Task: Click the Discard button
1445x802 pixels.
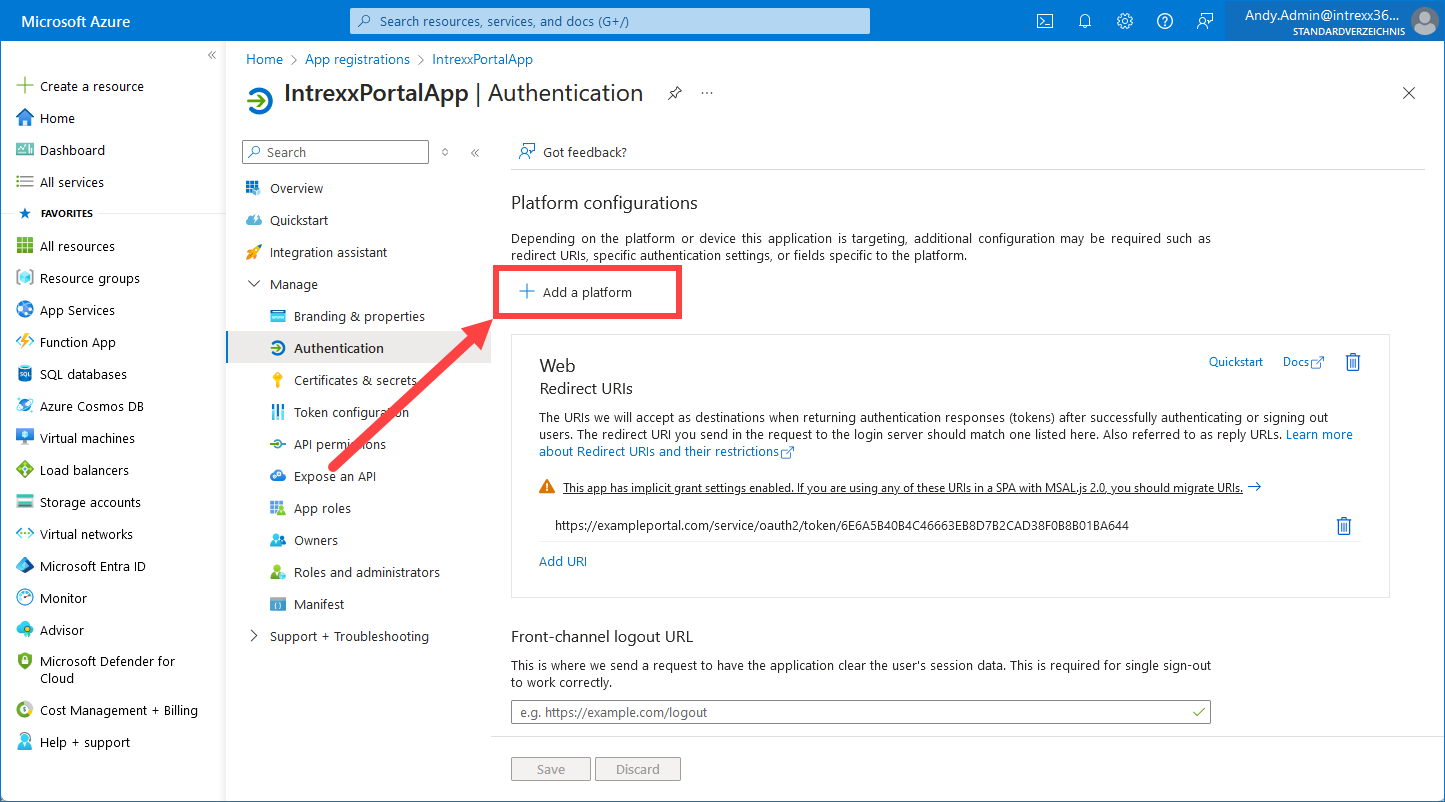Action: [638, 769]
